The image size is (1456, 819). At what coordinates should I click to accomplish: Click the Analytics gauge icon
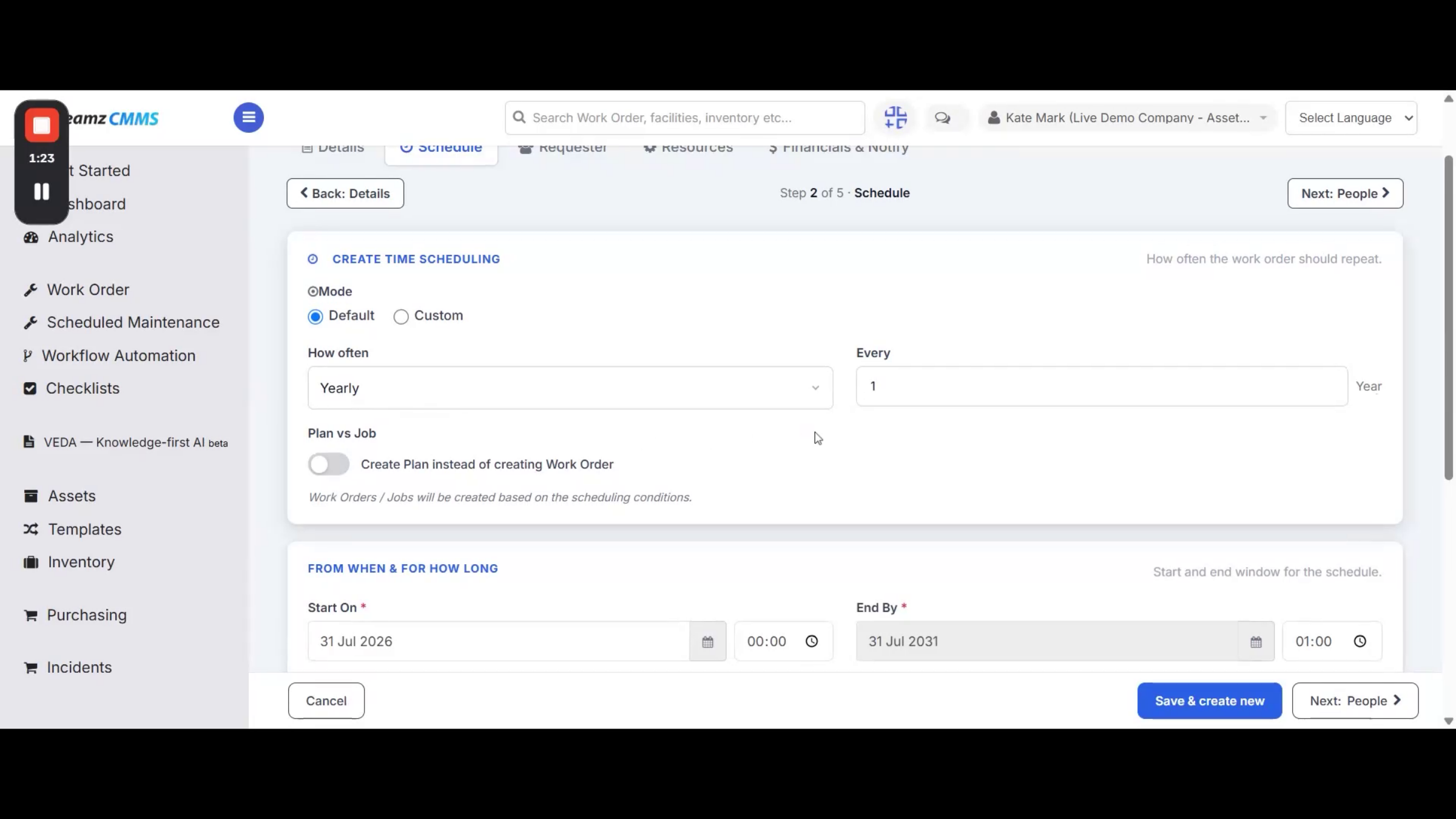31,237
